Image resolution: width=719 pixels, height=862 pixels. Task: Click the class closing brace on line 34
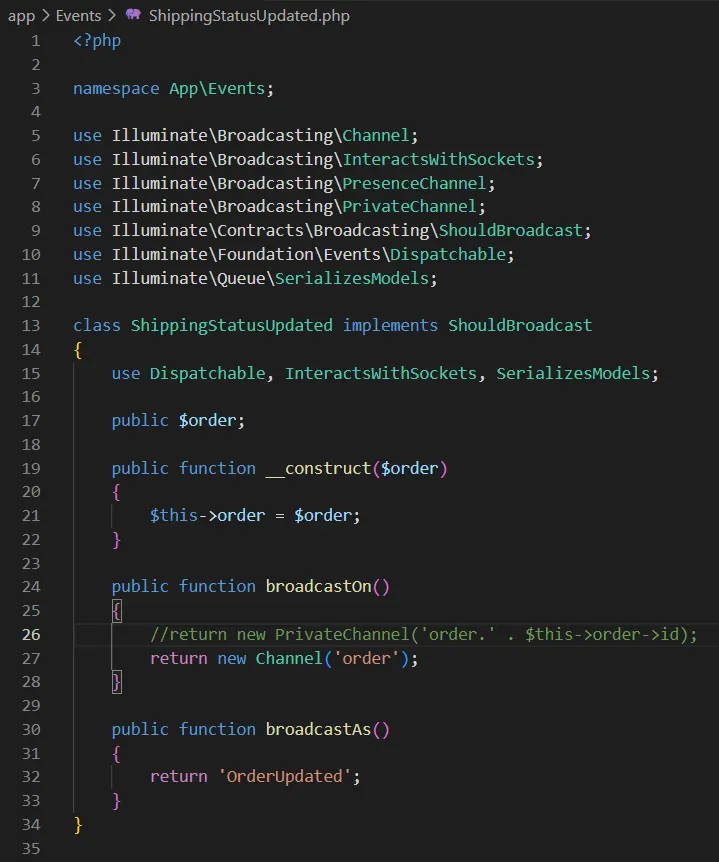78,825
